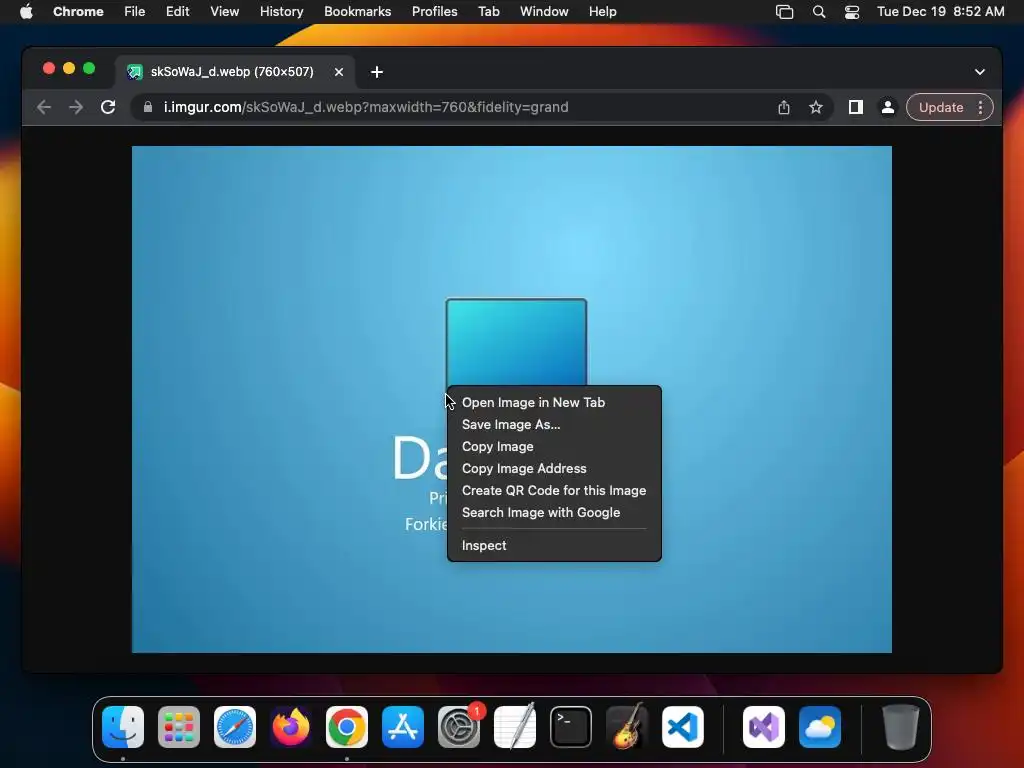Open System Settings from the Dock
This screenshot has width=1024, height=768.
pyautogui.click(x=459, y=727)
